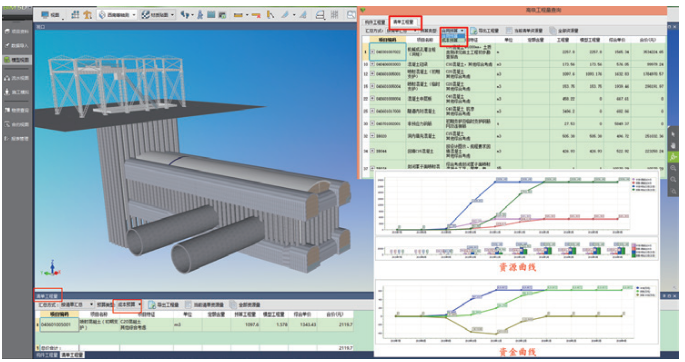
Task: Click the XYZ axis gizmo in 3D viewport
Action: point(52,268)
